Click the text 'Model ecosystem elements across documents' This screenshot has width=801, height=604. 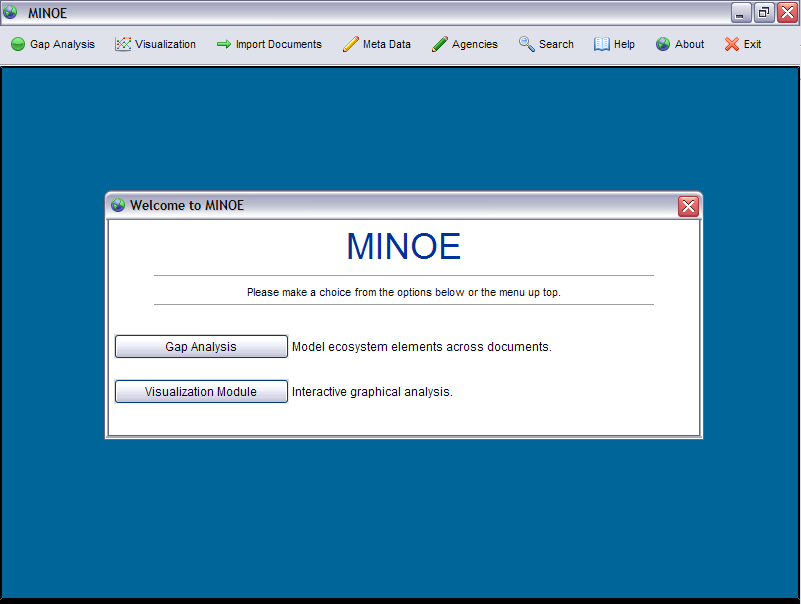pyautogui.click(x=421, y=347)
